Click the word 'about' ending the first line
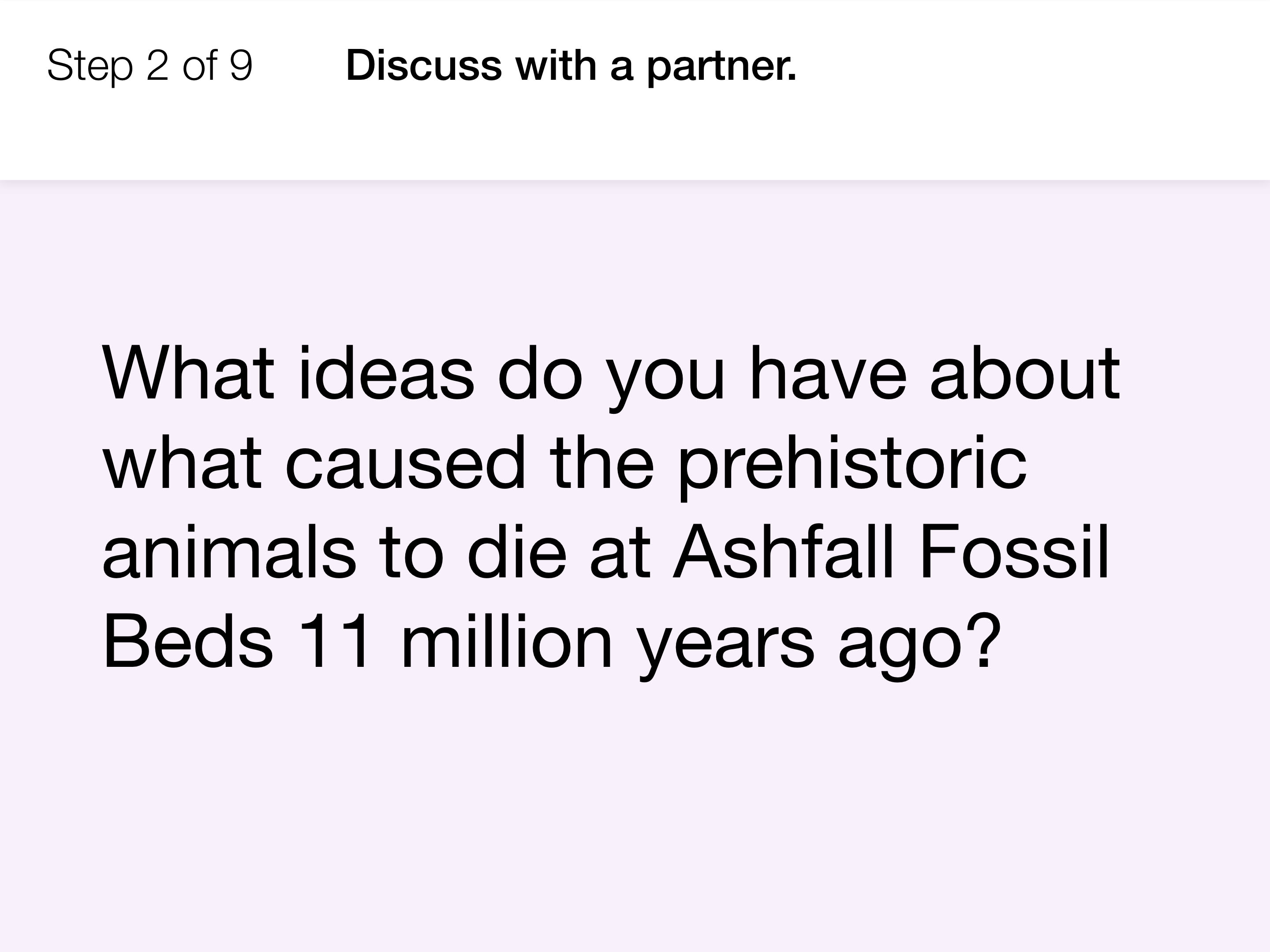 (1025, 372)
